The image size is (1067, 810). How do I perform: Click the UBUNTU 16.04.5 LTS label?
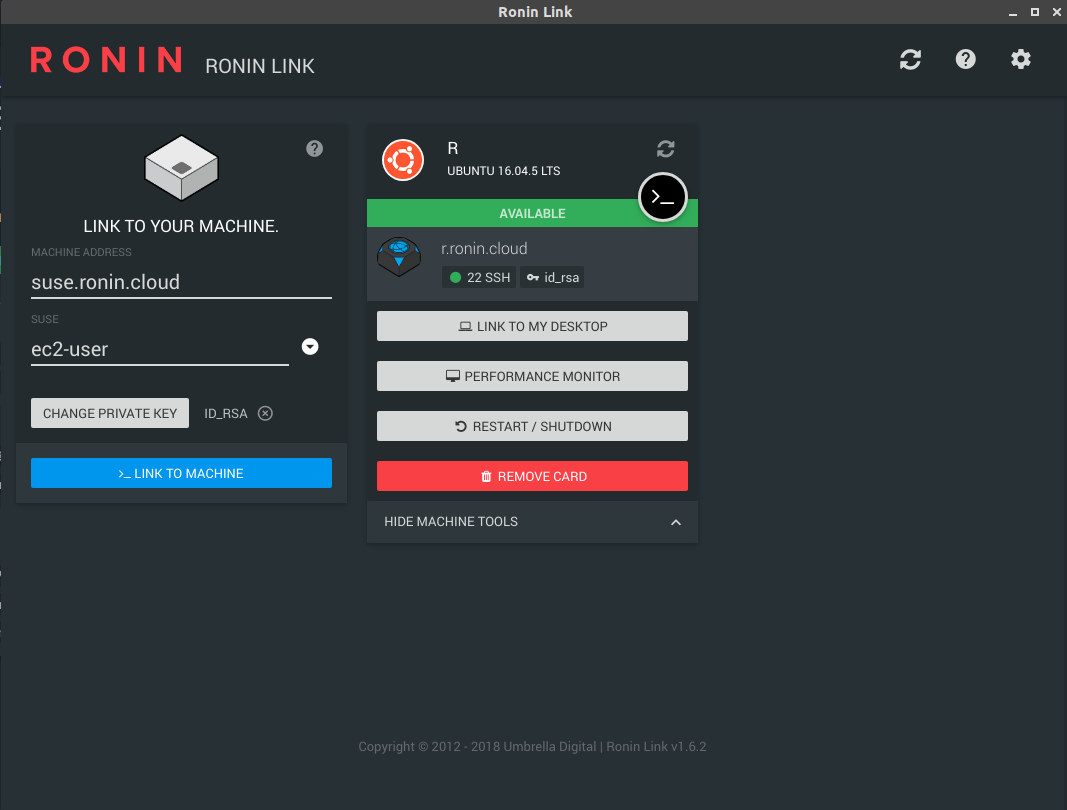coord(504,171)
